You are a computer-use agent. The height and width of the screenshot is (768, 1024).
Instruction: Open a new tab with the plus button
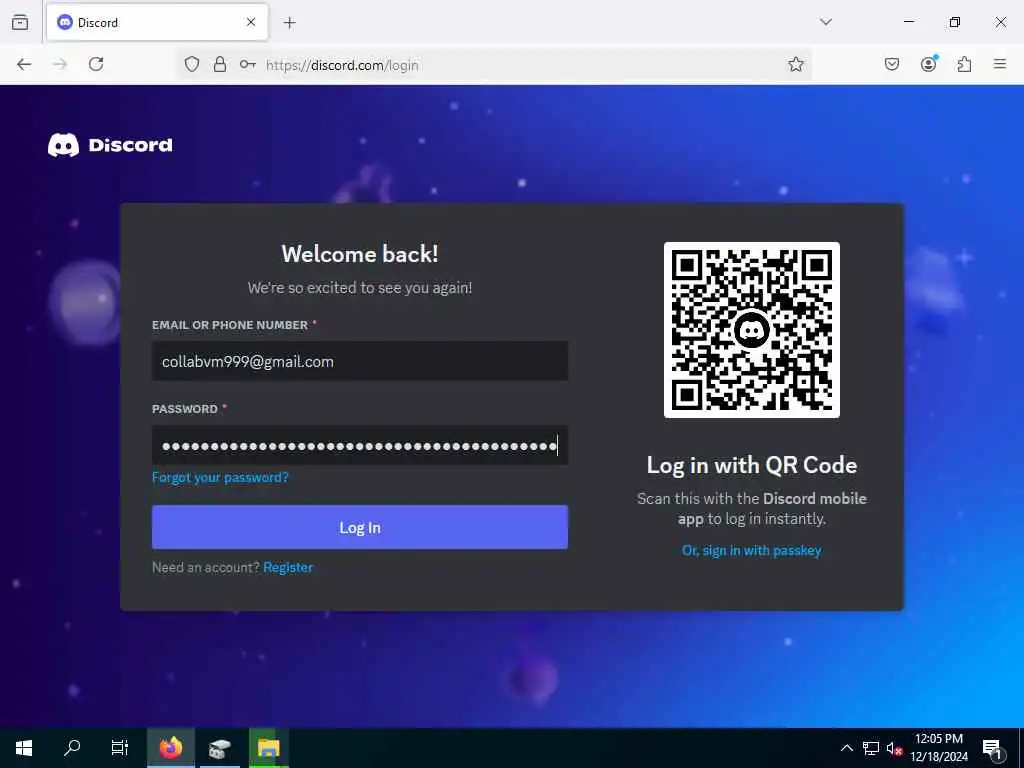[289, 23]
